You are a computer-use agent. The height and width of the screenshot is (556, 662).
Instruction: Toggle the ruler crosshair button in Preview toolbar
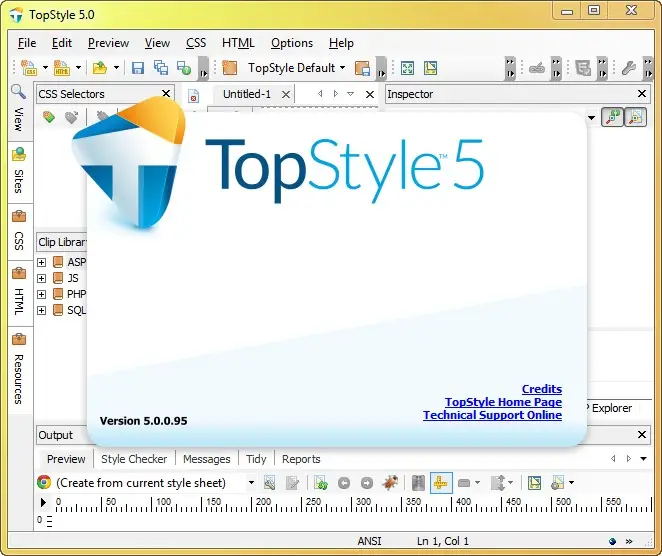(x=441, y=483)
